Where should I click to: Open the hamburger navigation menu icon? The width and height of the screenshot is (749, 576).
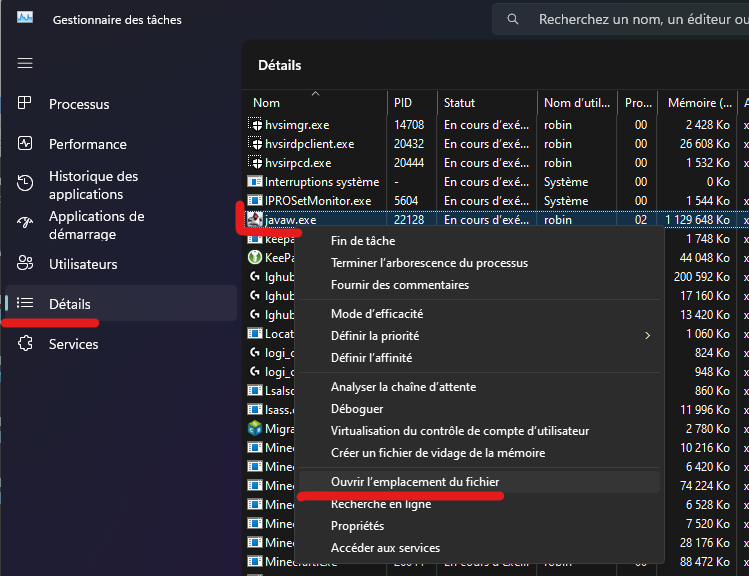point(25,63)
